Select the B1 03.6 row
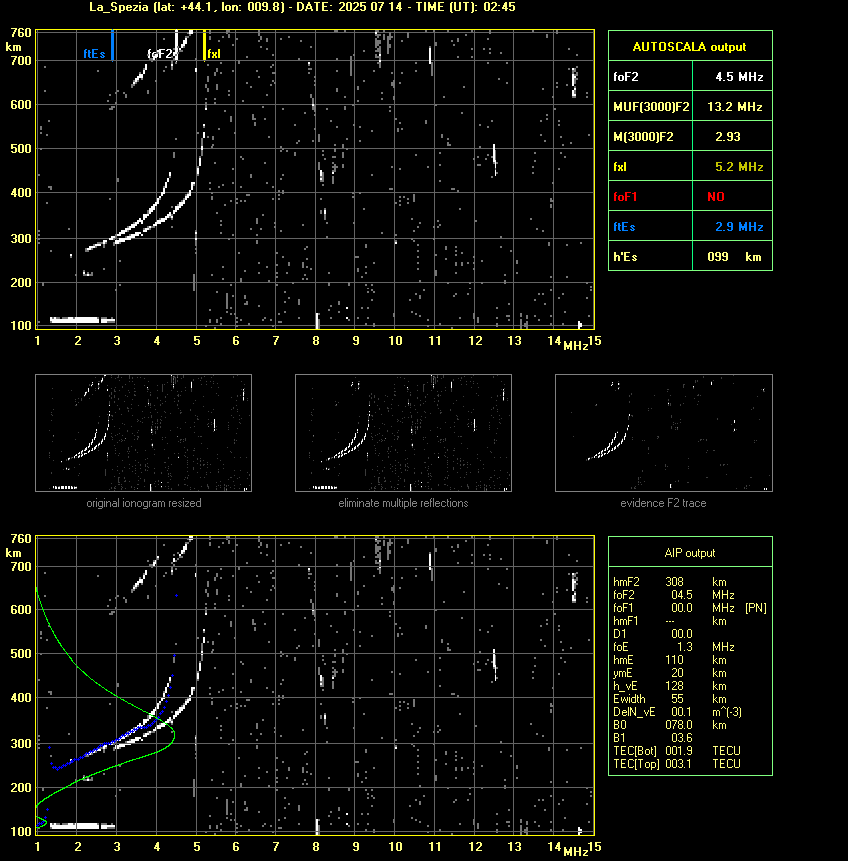The image size is (848, 861). (x=653, y=738)
